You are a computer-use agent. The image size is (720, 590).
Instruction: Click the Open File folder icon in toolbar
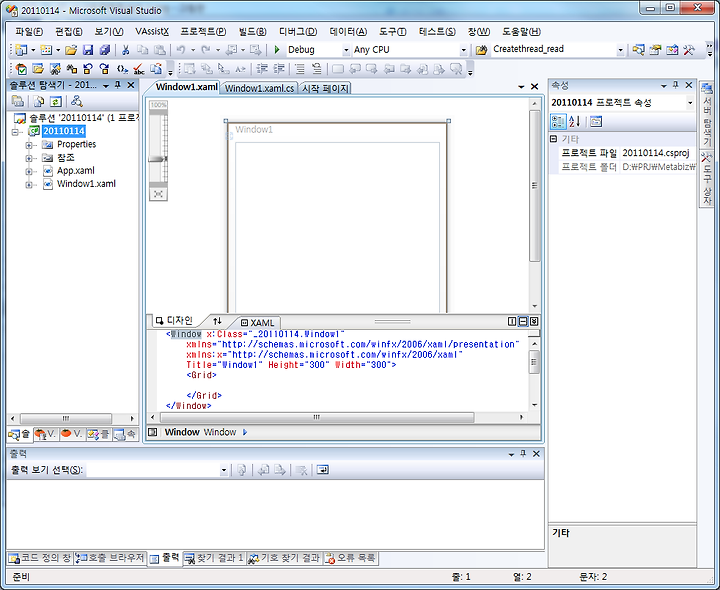tap(71, 50)
